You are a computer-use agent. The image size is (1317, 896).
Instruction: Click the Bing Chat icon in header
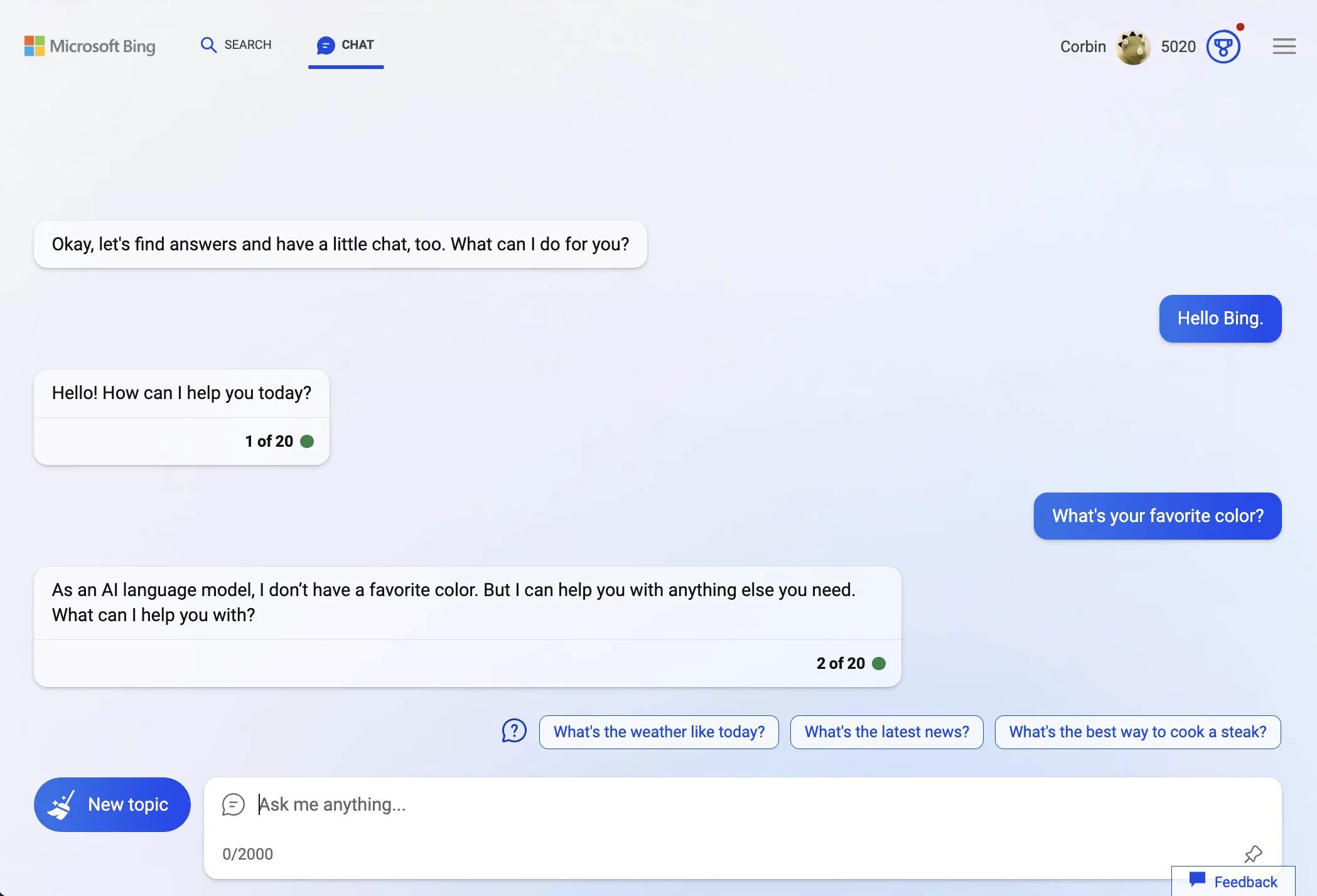point(324,45)
